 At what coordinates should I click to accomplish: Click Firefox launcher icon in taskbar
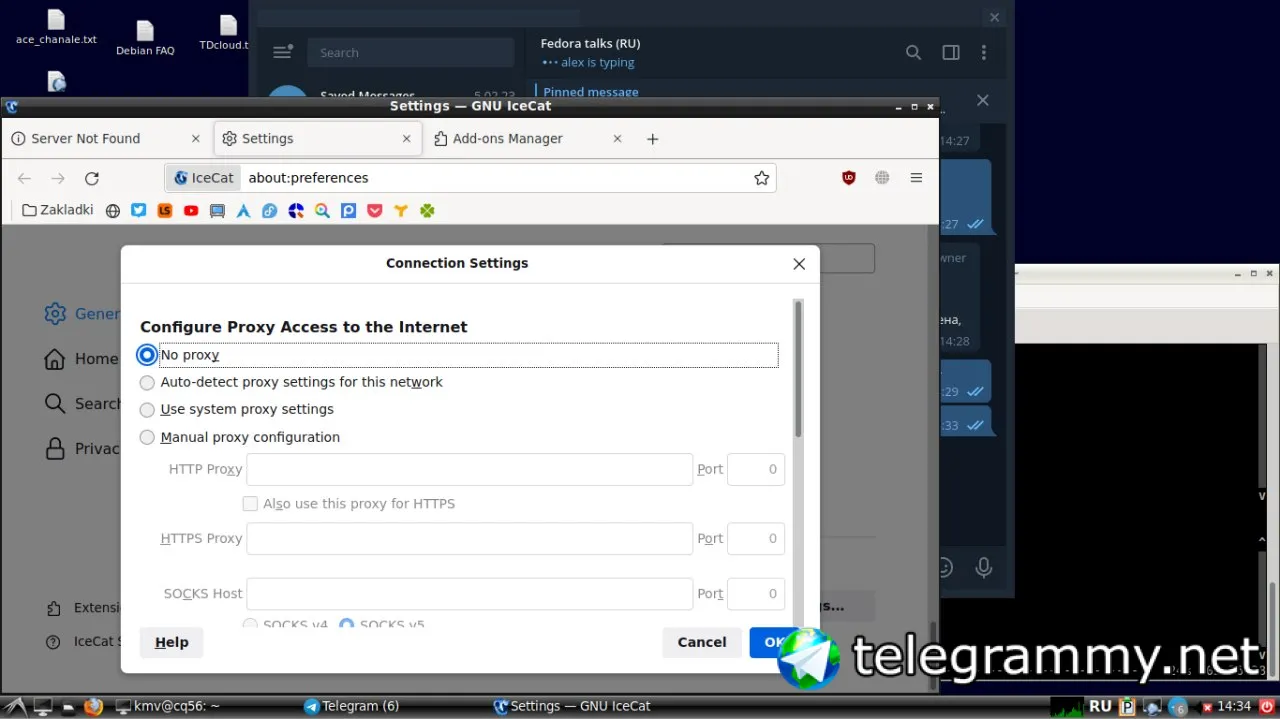click(93, 706)
